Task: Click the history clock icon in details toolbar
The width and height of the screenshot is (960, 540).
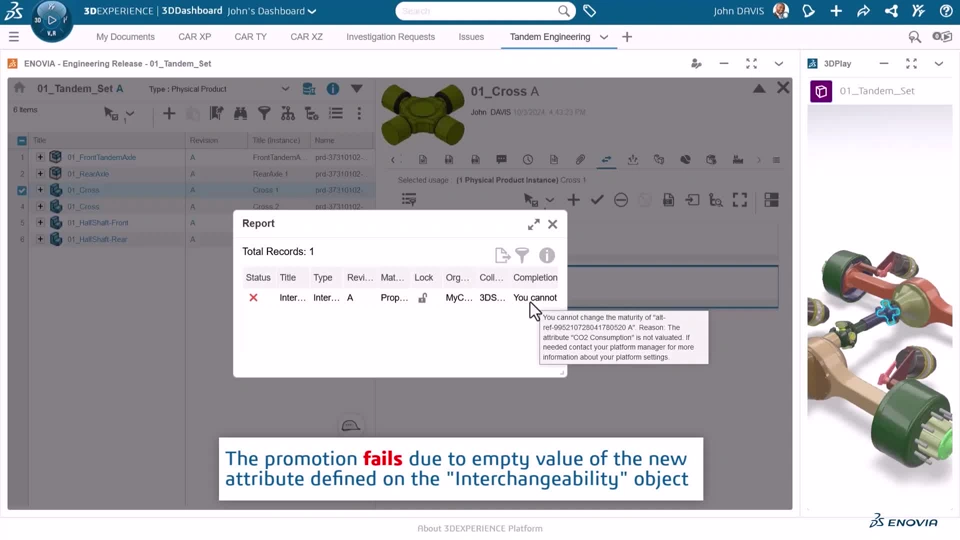Action: click(x=528, y=160)
